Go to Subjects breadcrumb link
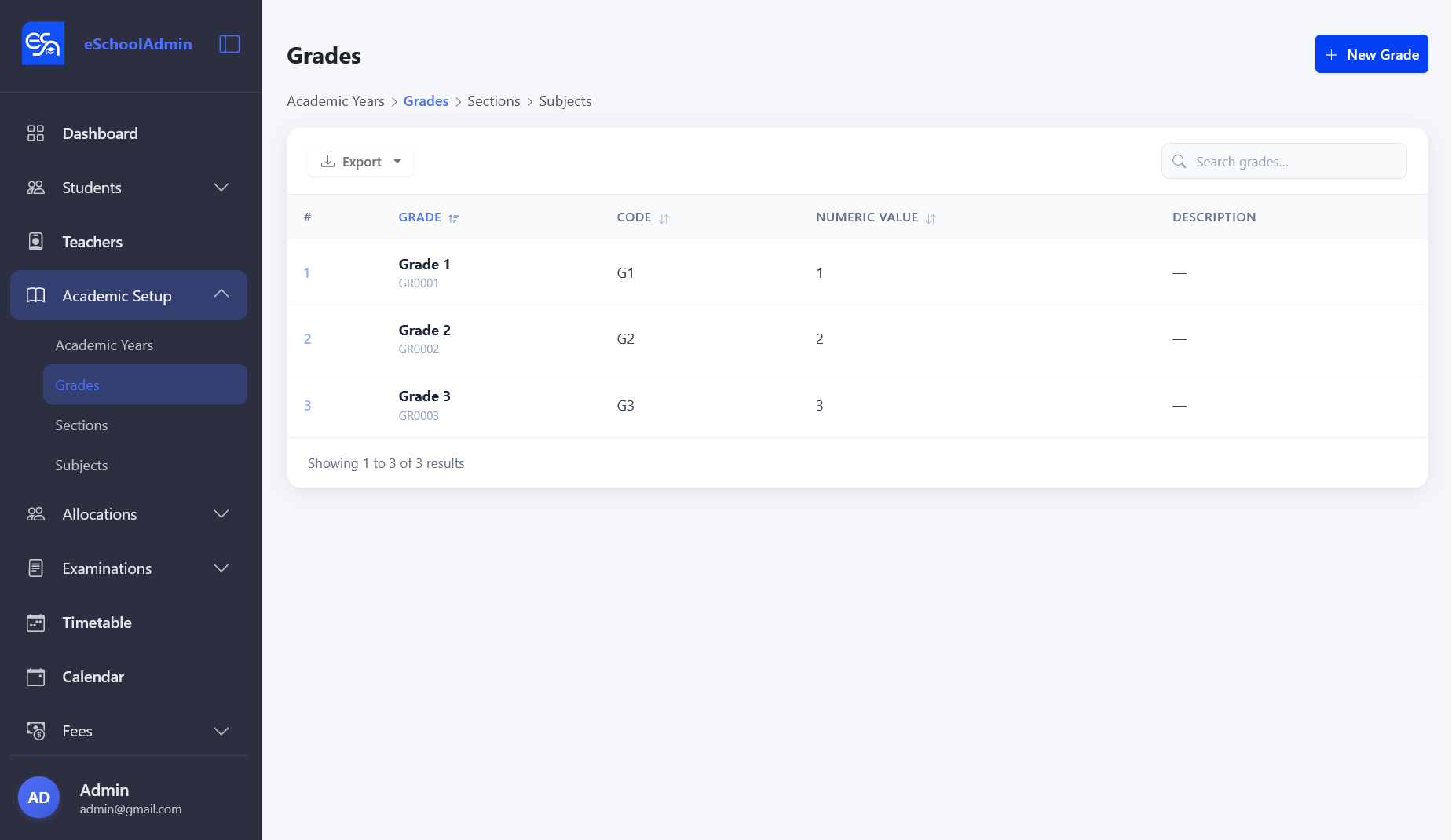Screen dimensions: 1452x840 point(565,101)
